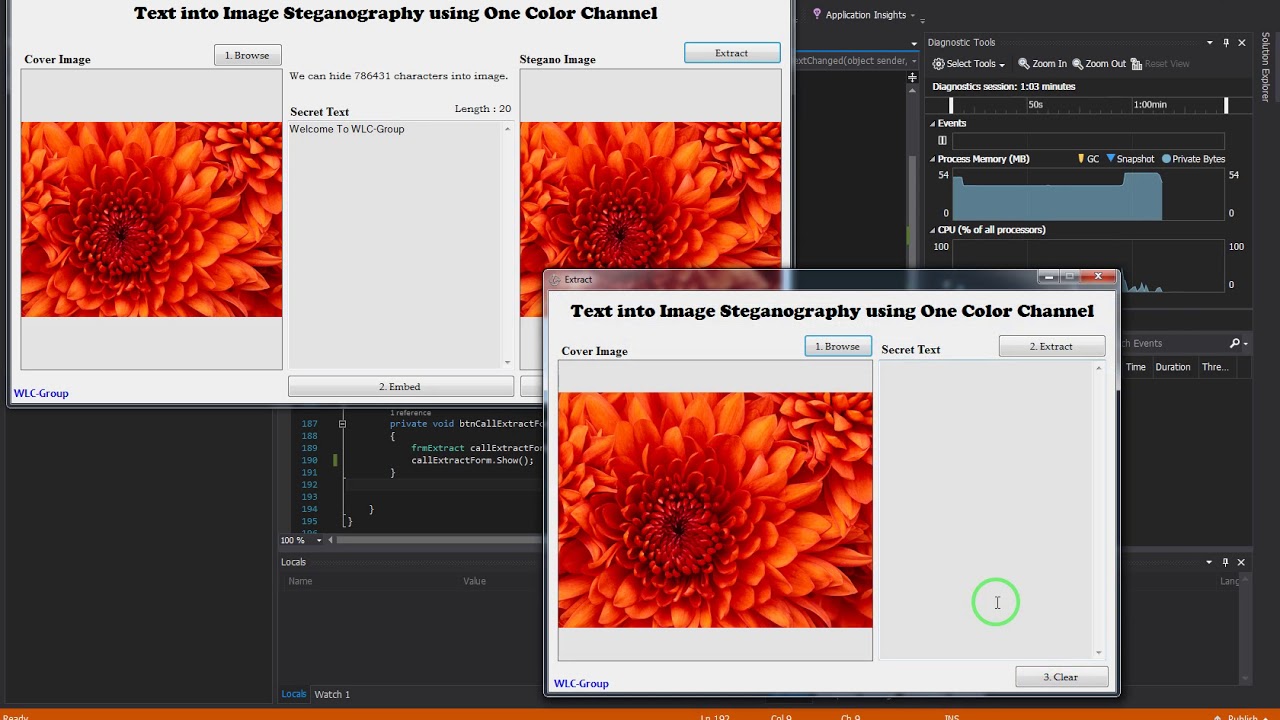Screen dimensions: 1280x720
Task: Switch to the Locals tab
Action: point(294,694)
